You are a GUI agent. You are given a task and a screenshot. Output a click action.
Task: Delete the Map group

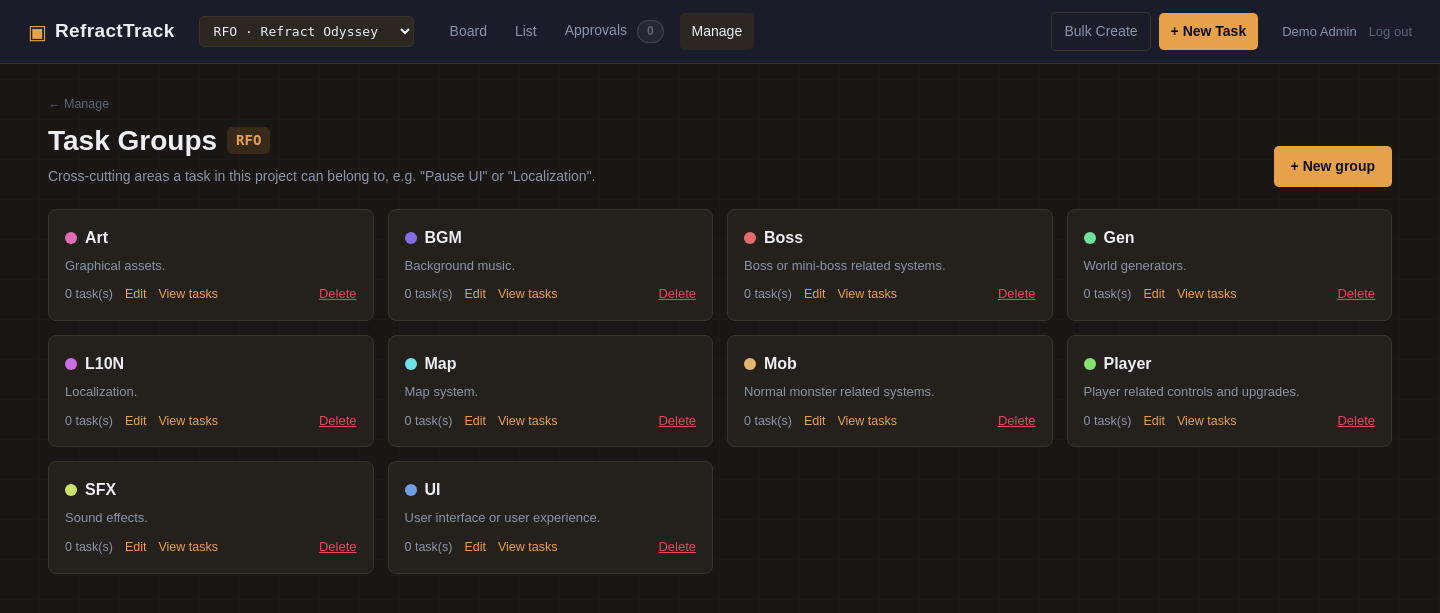[677, 421]
